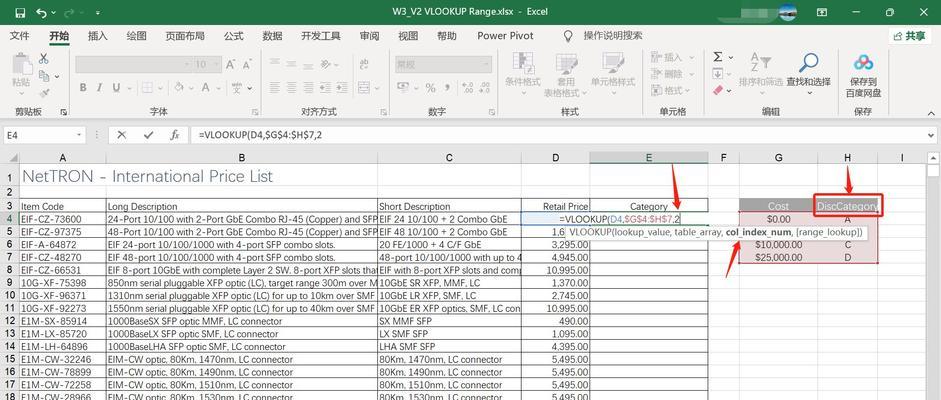Click the 共享 Share button

click(909, 36)
